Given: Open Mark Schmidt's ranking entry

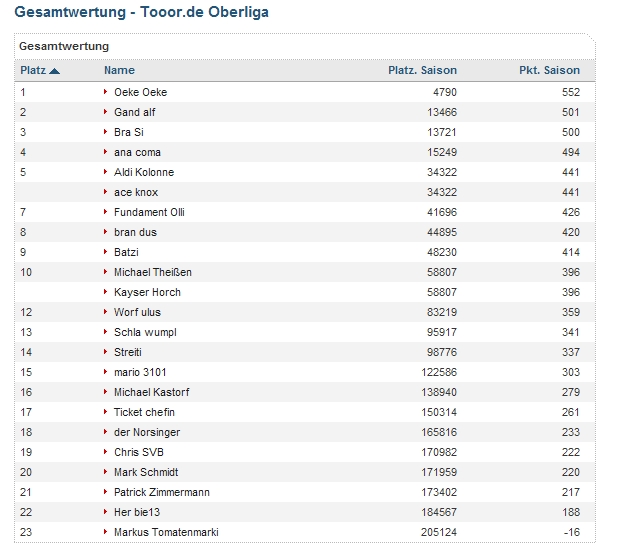Looking at the screenshot, I should (x=146, y=472).
